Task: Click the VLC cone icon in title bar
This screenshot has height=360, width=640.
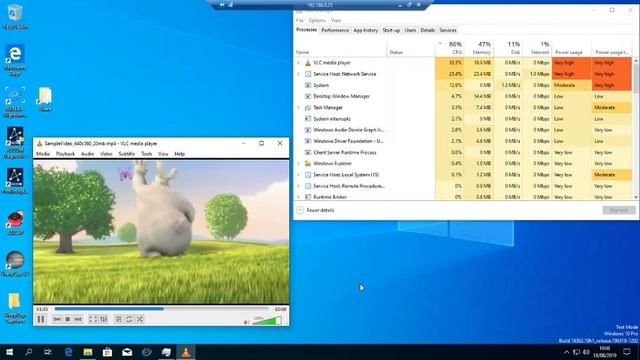Action: point(40,143)
